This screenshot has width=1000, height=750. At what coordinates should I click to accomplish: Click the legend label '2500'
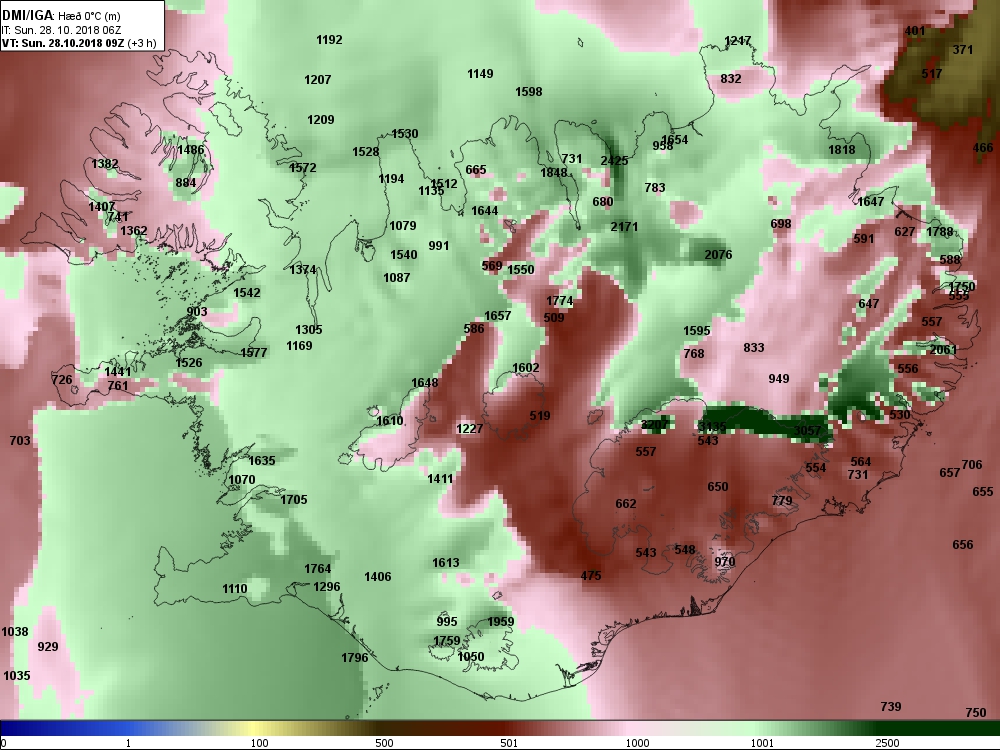(886, 743)
